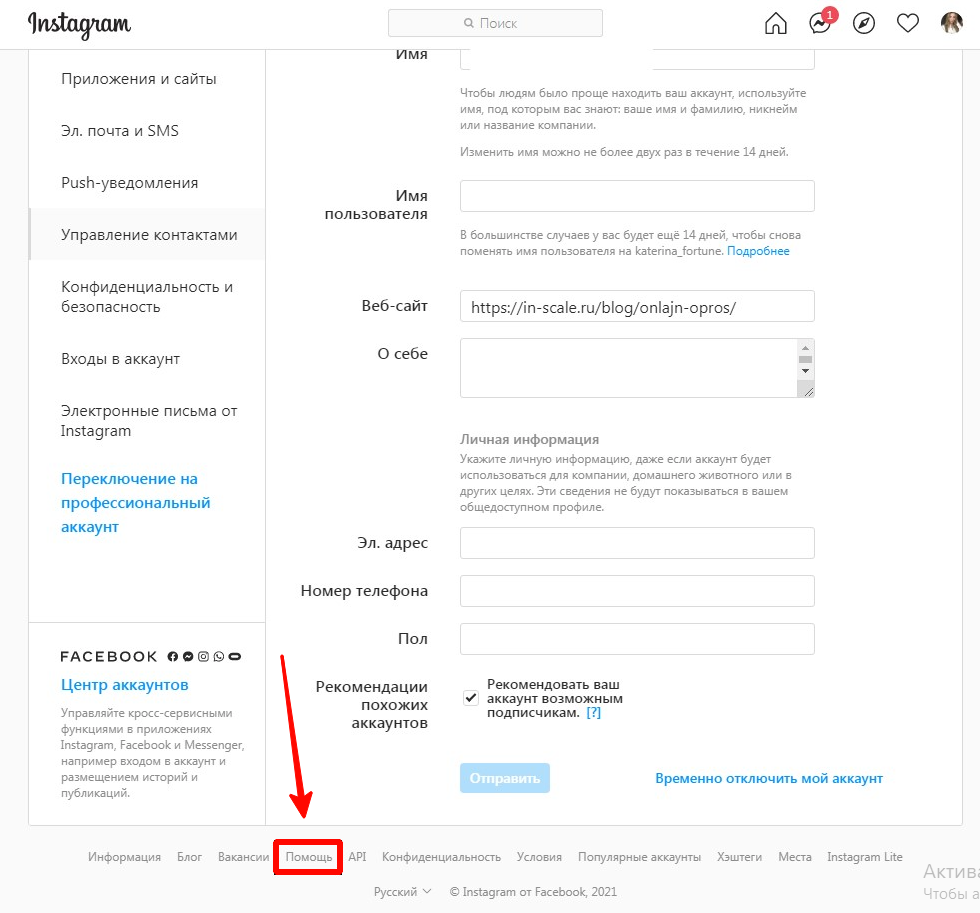The image size is (980, 913).
Task: Open the Explore compass icon
Action: (x=864, y=24)
